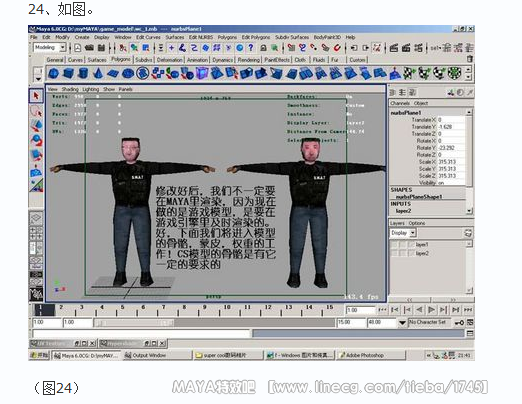The width and height of the screenshot is (522, 404).
Task: Click the circled shelf icon after torus
Action: point(143,73)
